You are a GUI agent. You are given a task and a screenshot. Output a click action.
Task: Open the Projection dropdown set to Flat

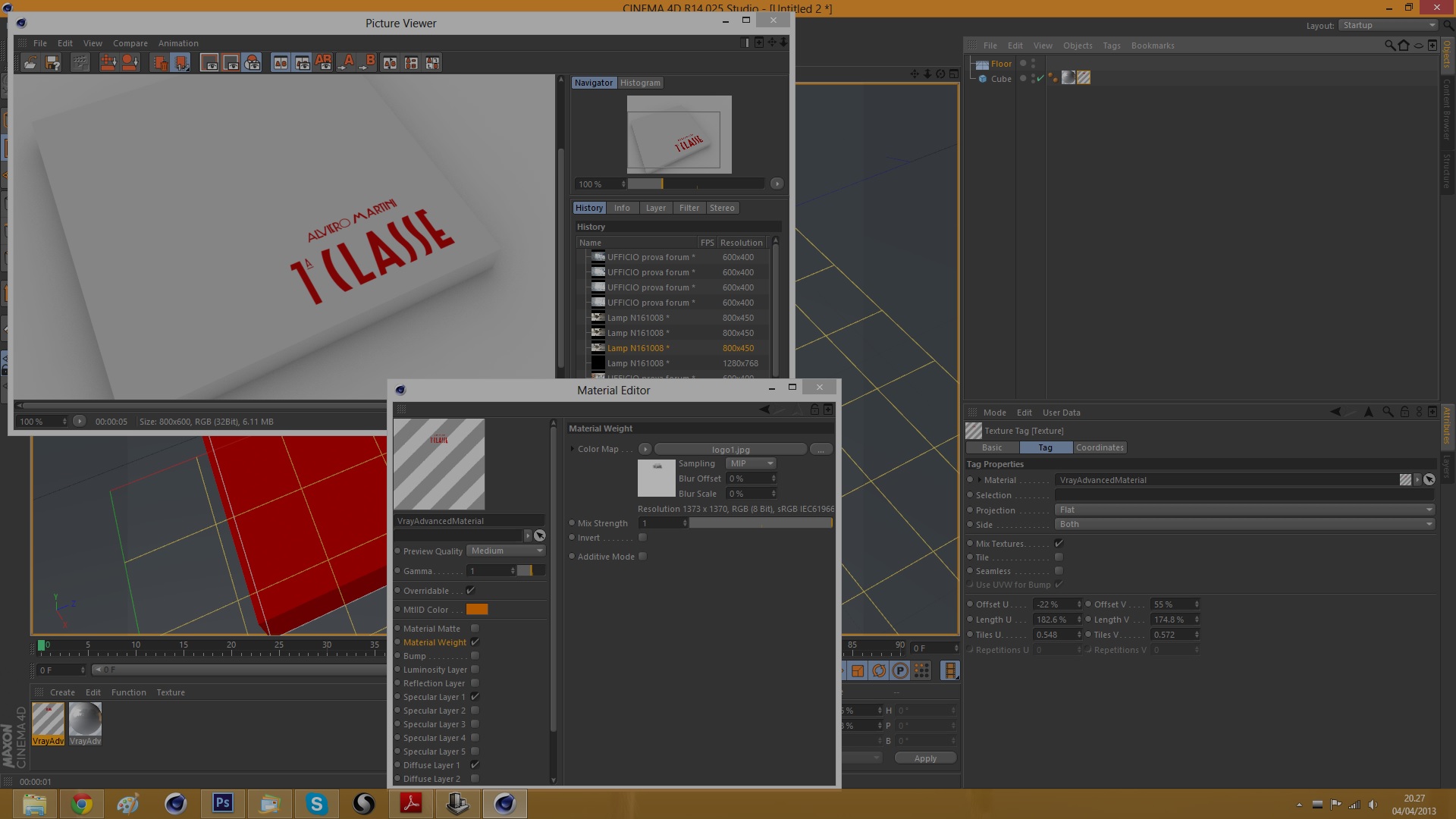(x=1244, y=510)
